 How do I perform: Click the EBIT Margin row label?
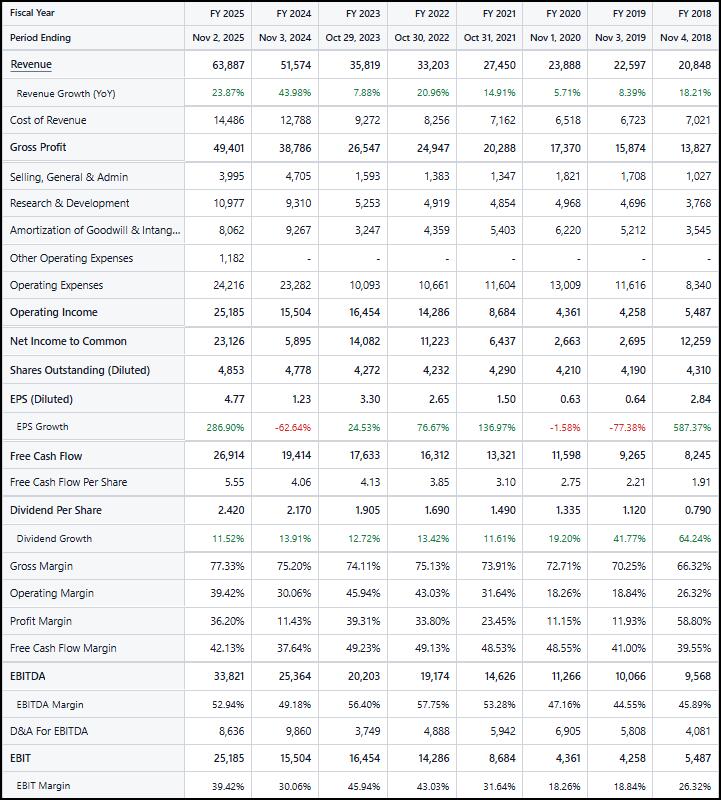click(43, 786)
